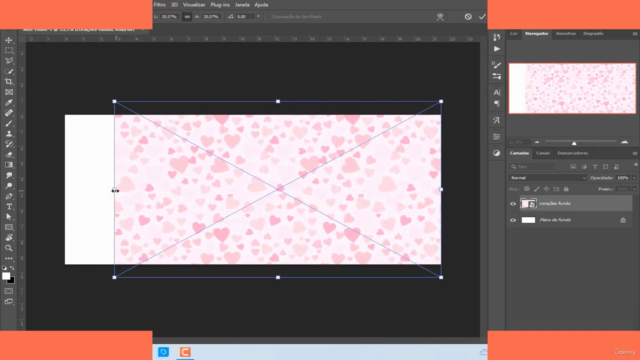The width and height of the screenshot is (640, 360).
Task: Select the Smudge tool
Action: [x=9, y=176]
